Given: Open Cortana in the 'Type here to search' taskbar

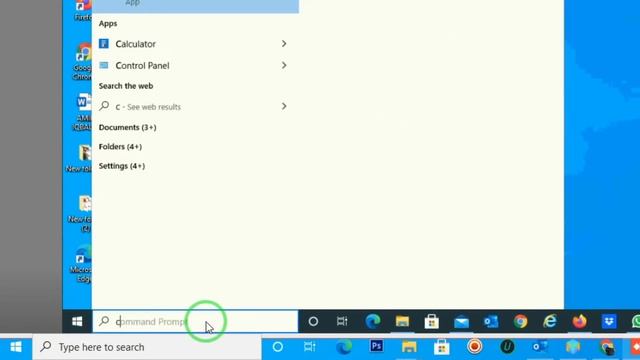Looking at the screenshot, I should [278, 347].
